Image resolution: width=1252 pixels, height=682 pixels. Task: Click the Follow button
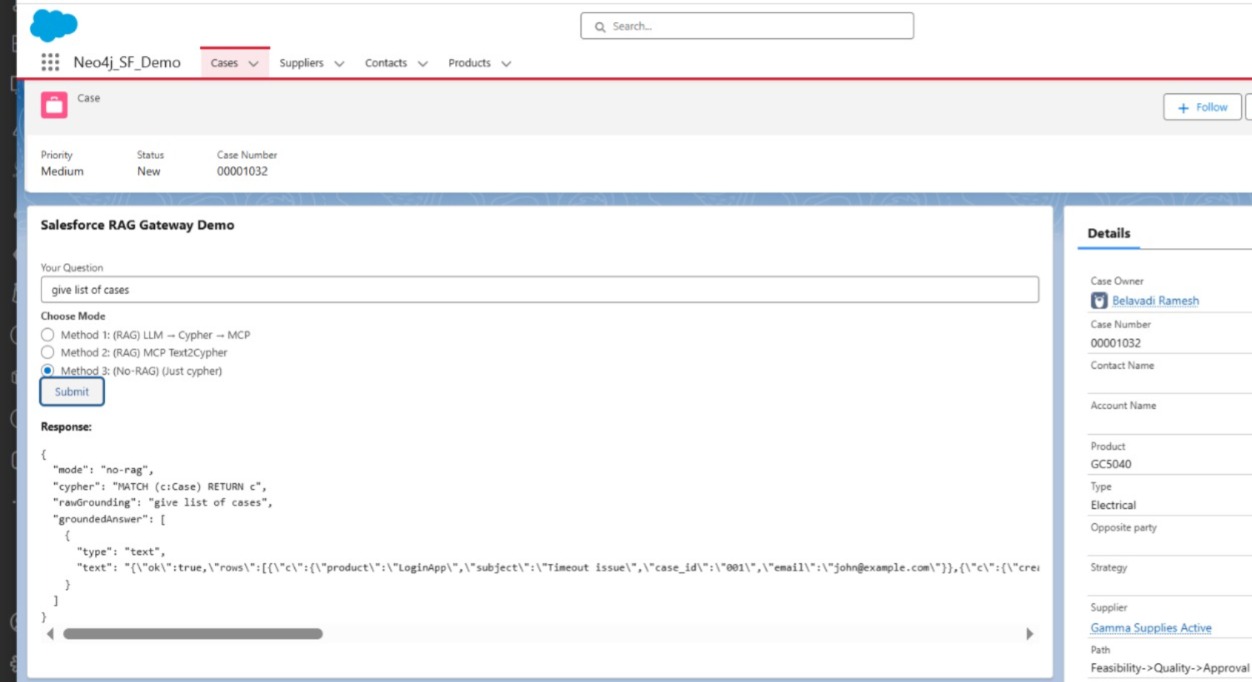pos(1202,107)
